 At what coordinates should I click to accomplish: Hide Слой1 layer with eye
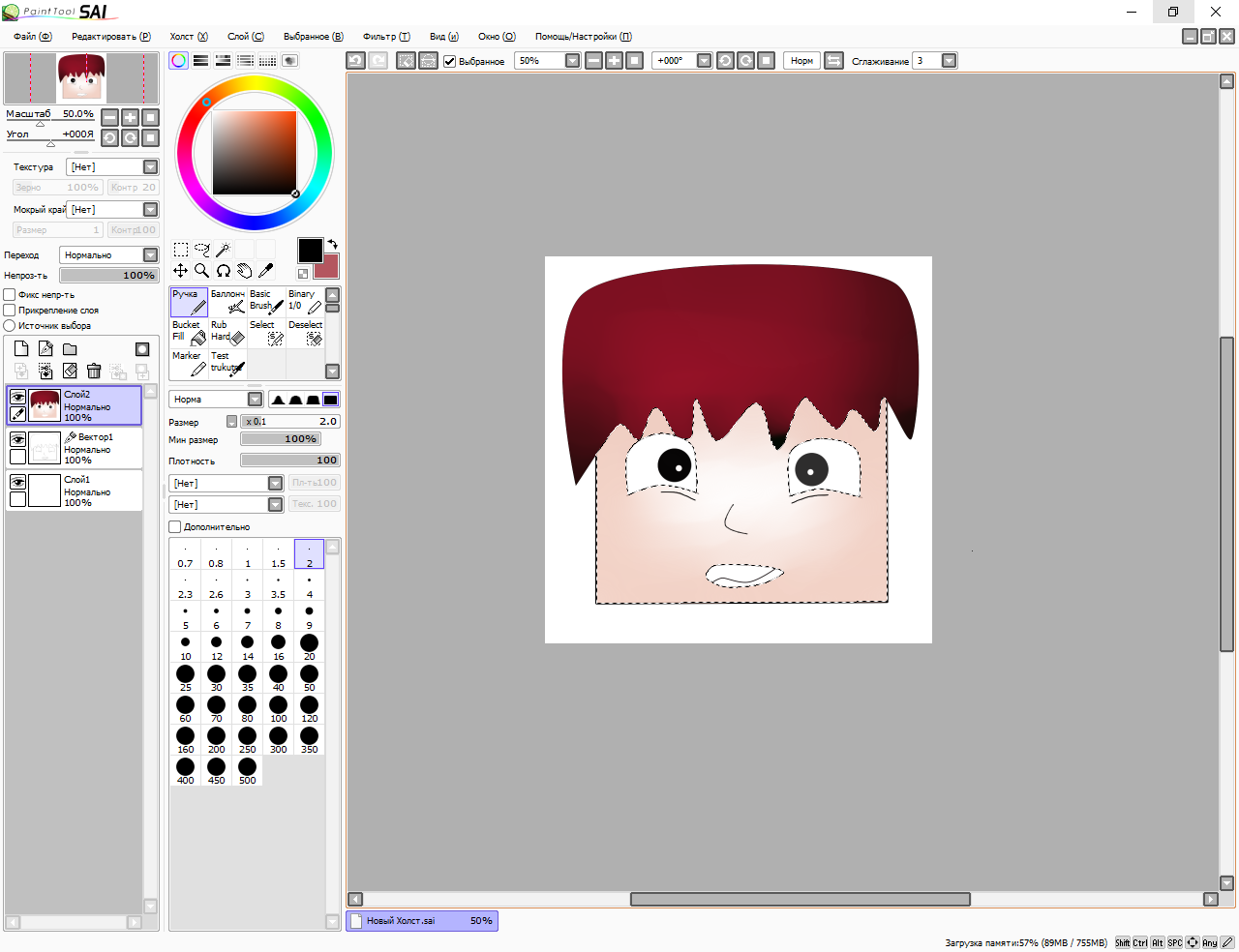(17, 482)
